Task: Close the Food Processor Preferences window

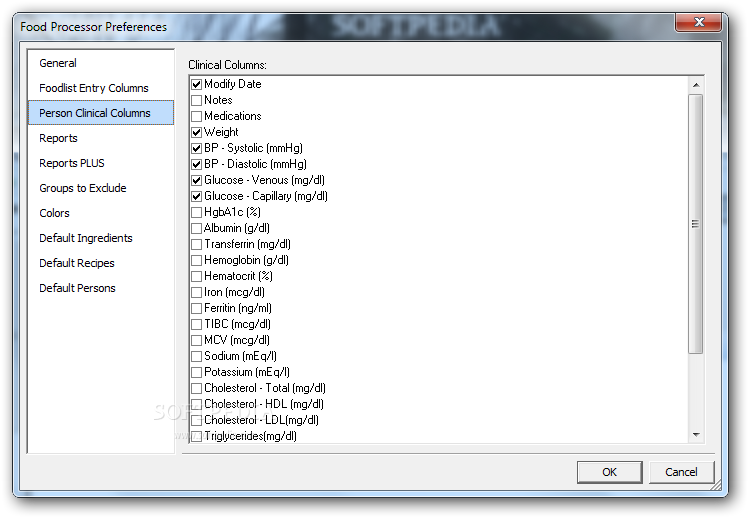Action: coord(698,22)
